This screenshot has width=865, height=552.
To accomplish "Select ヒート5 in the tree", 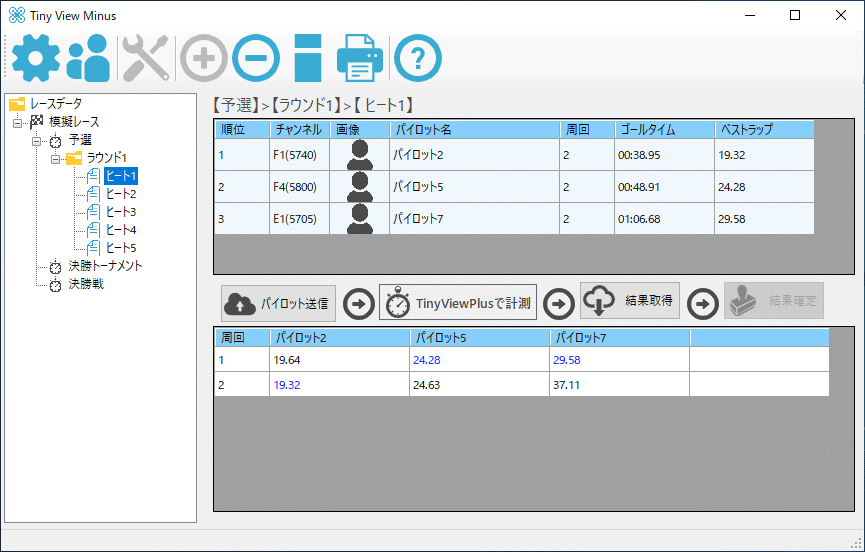I will pos(121,248).
